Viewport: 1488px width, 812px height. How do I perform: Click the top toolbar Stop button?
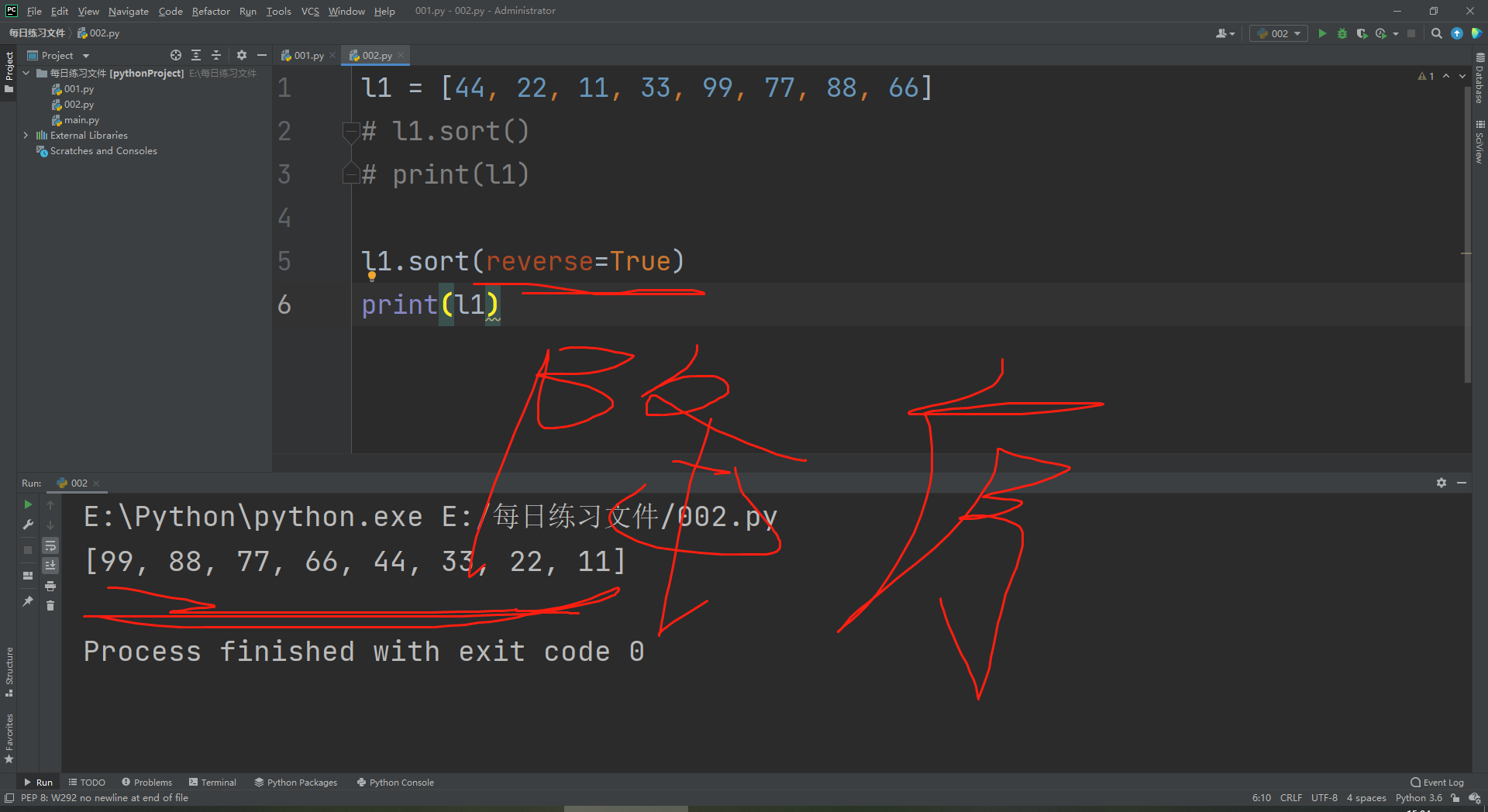click(x=1411, y=33)
